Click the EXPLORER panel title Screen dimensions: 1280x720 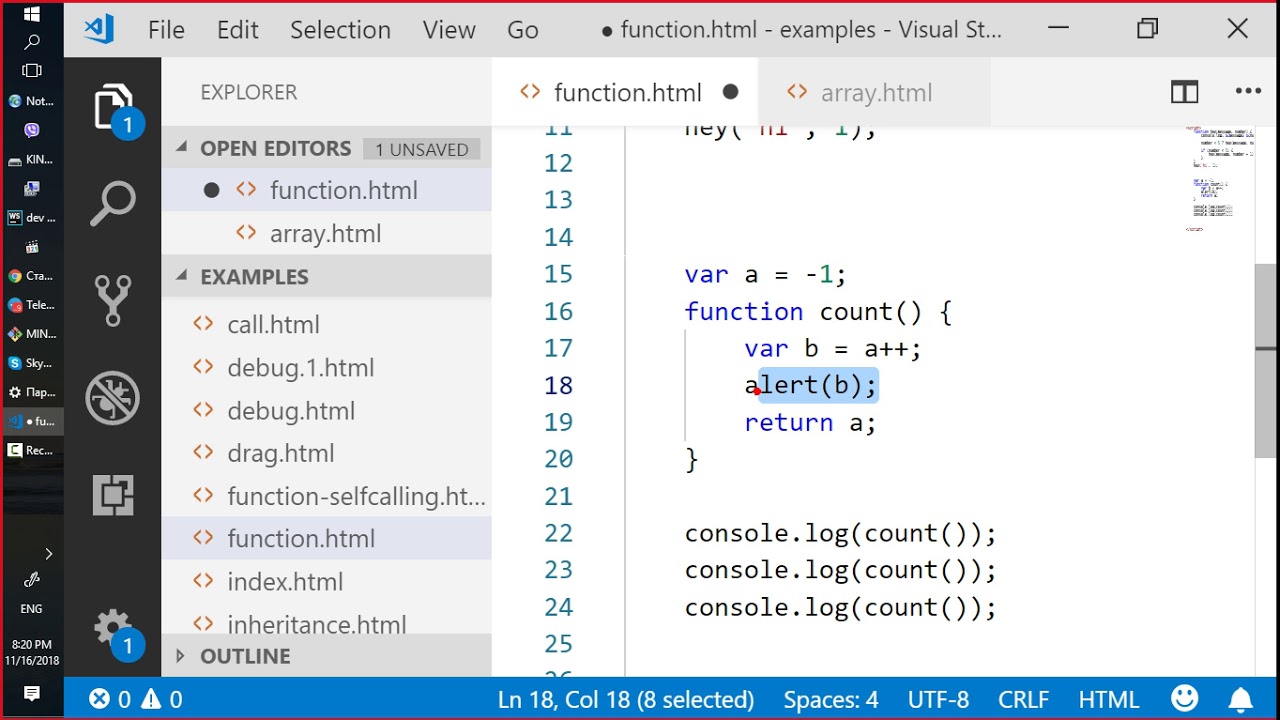click(249, 92)
